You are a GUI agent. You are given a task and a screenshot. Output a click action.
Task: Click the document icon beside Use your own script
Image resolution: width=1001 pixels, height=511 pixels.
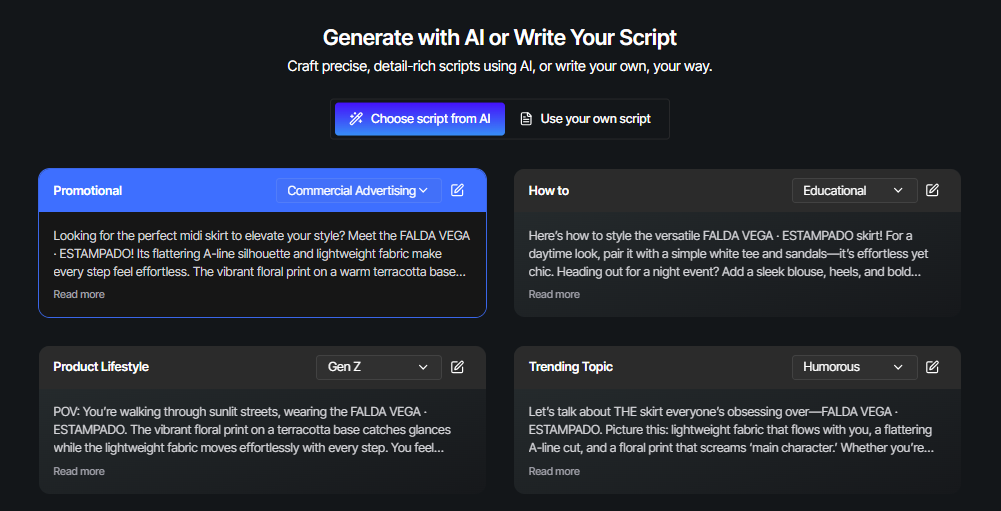tap(526, 119)
